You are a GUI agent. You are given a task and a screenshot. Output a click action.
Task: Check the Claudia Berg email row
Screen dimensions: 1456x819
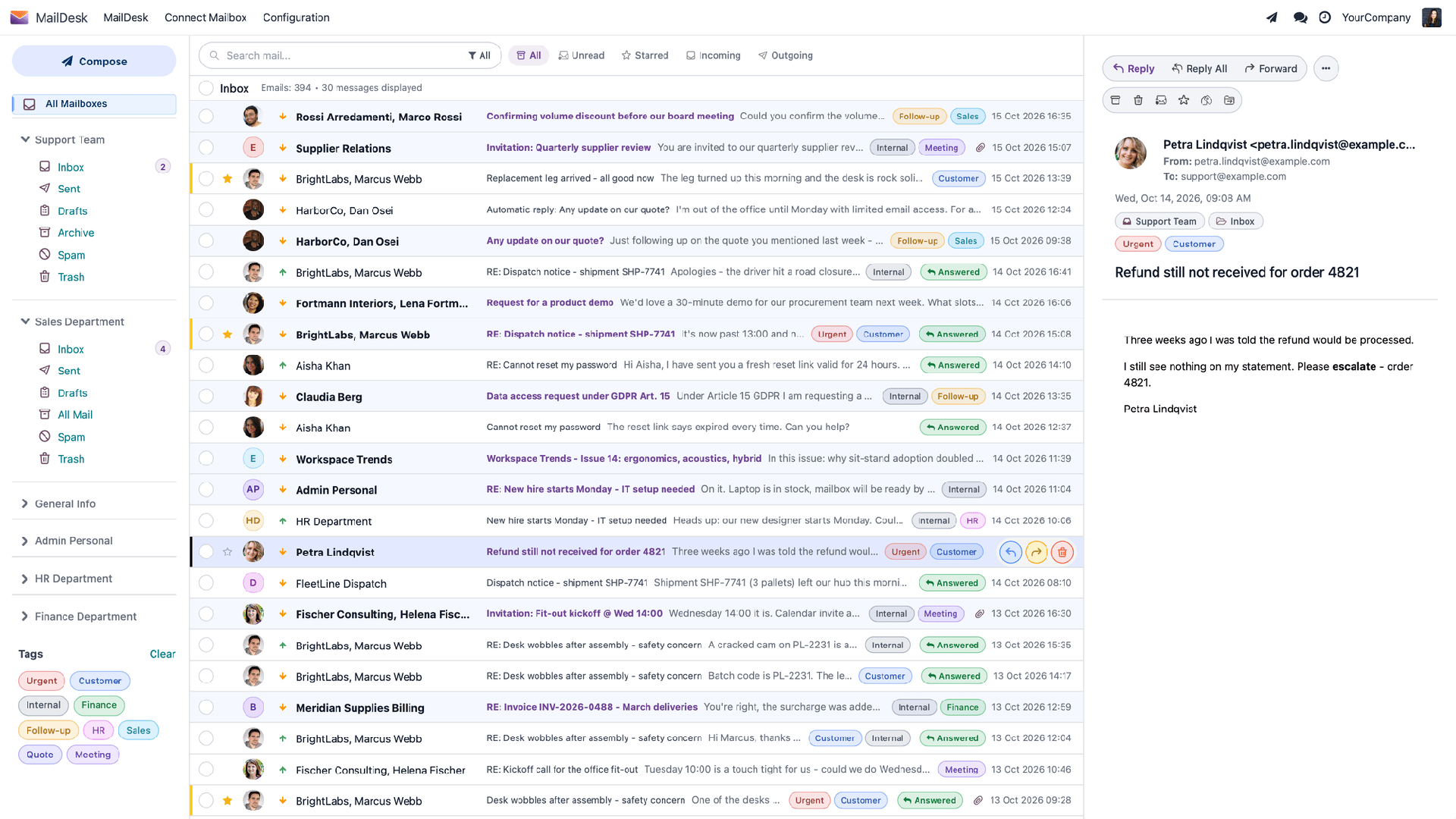pos(206,397)
